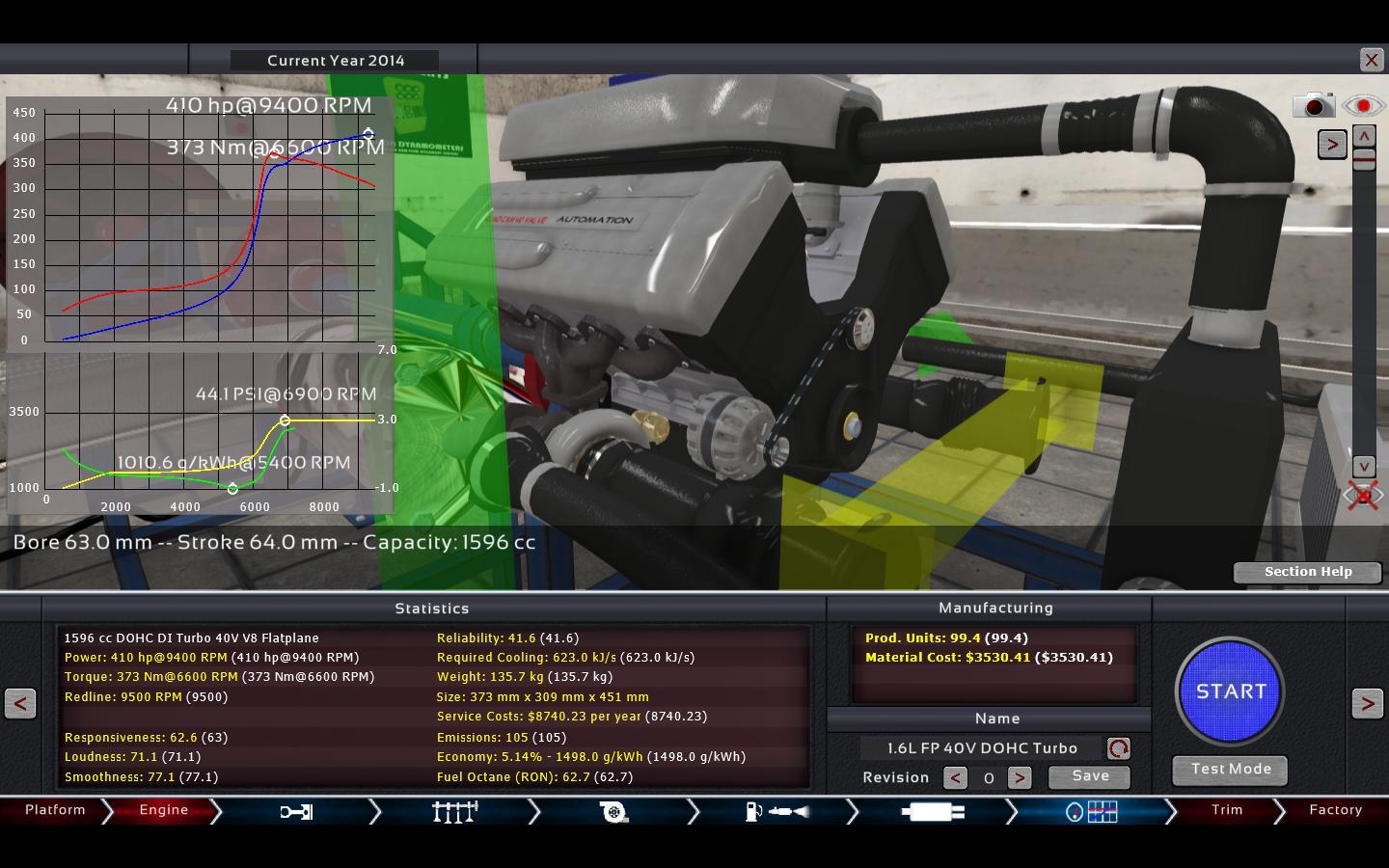Open the fuel system injector tab
This screenshot has width=1389, height=868.
tap(776, 811)
